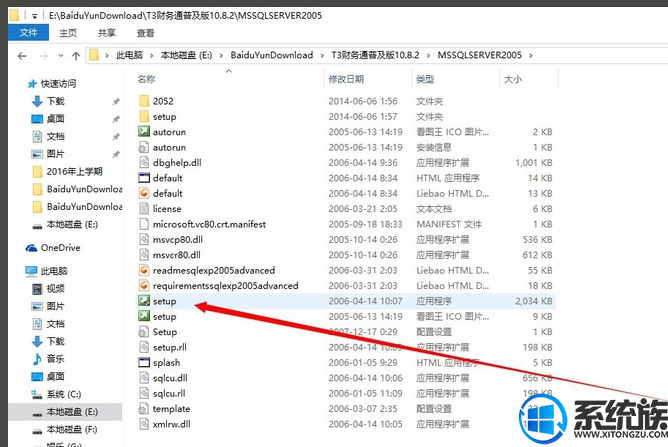
Task: Click the Forward navigation arrow
Action: [43, 56]
